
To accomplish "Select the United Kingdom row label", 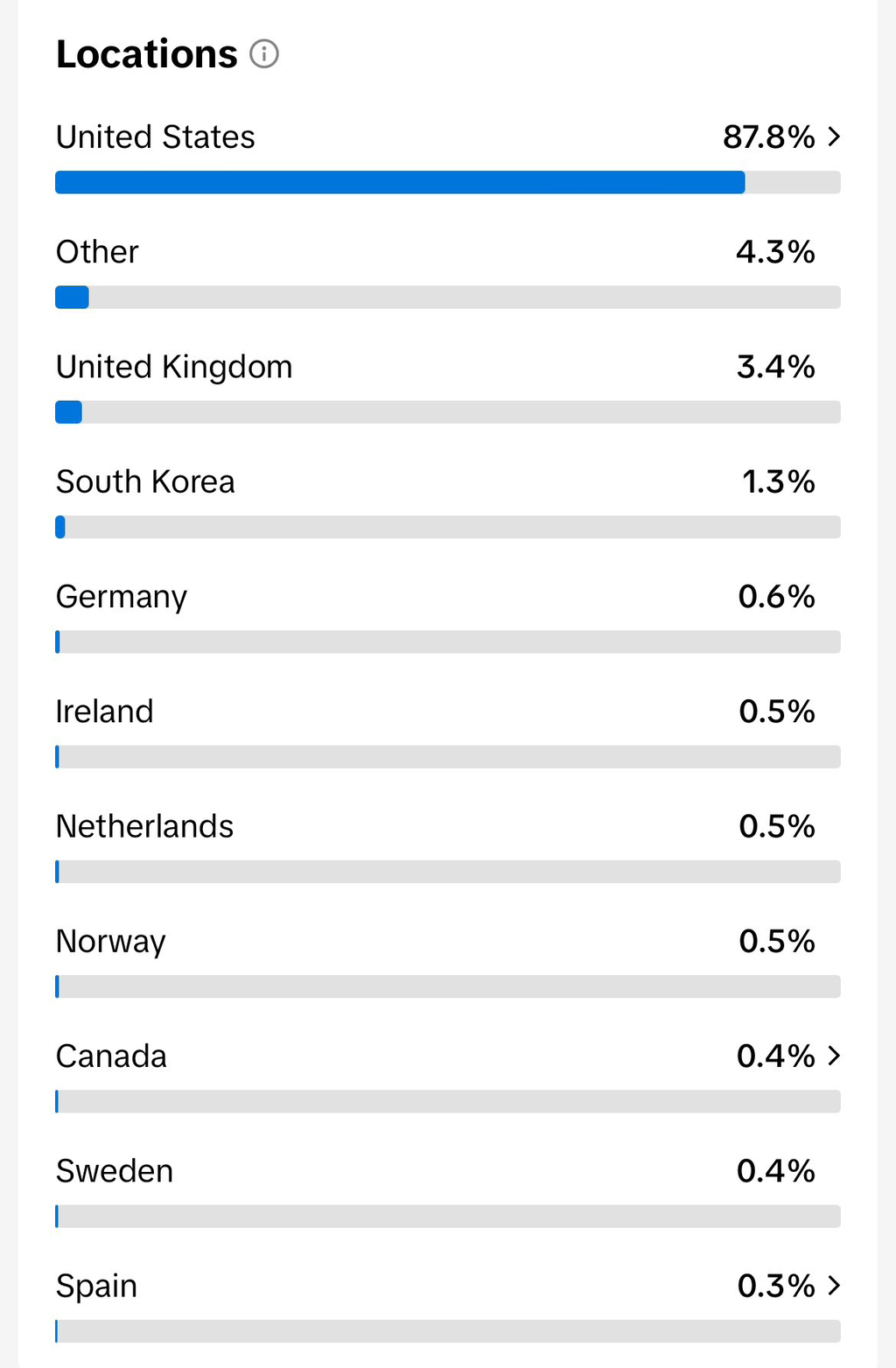I will coord(174,367).
